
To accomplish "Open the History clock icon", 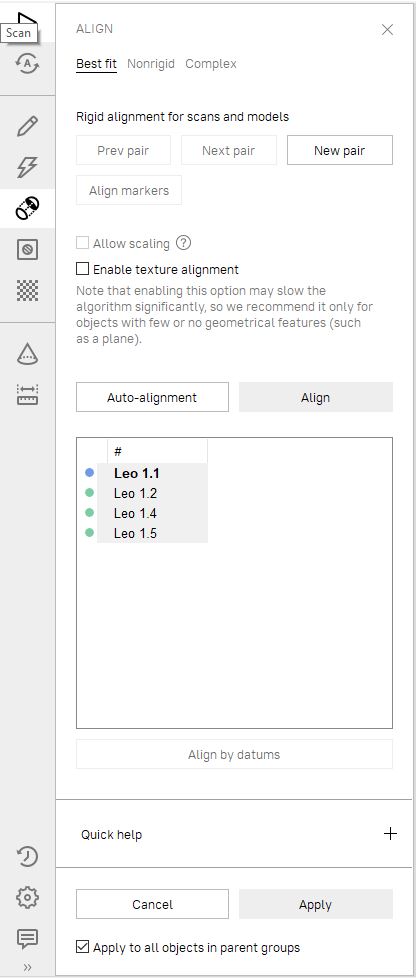I will (x=27, y=857).
